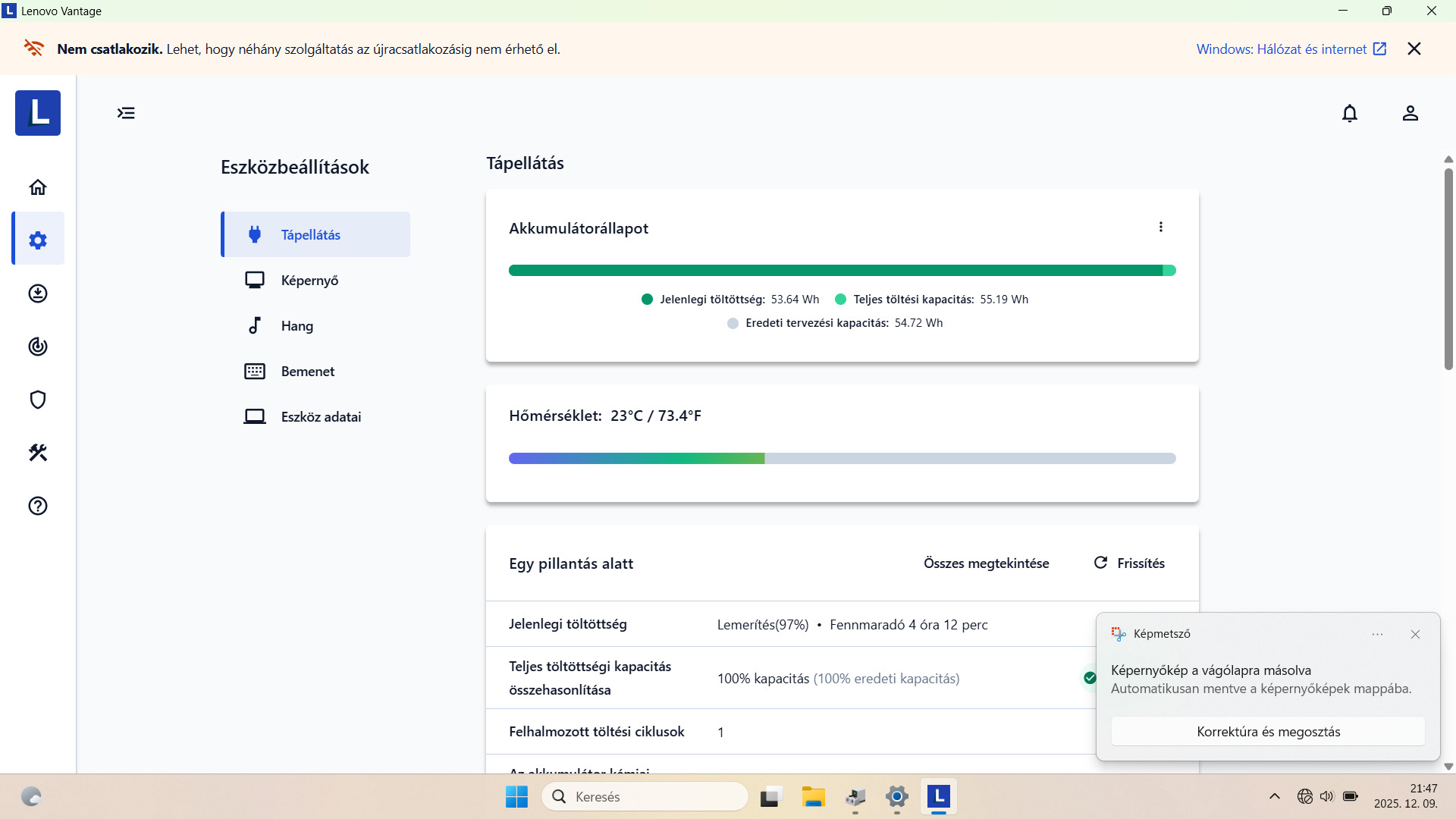
Task: Open Képmetsző notification more options ellipsis
Action: [x=1377, y=635]
